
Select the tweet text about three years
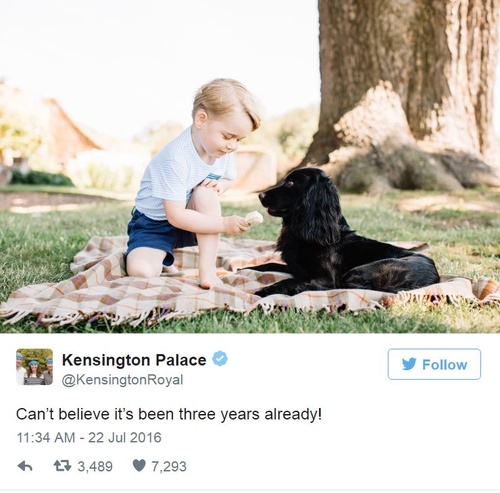169,414
